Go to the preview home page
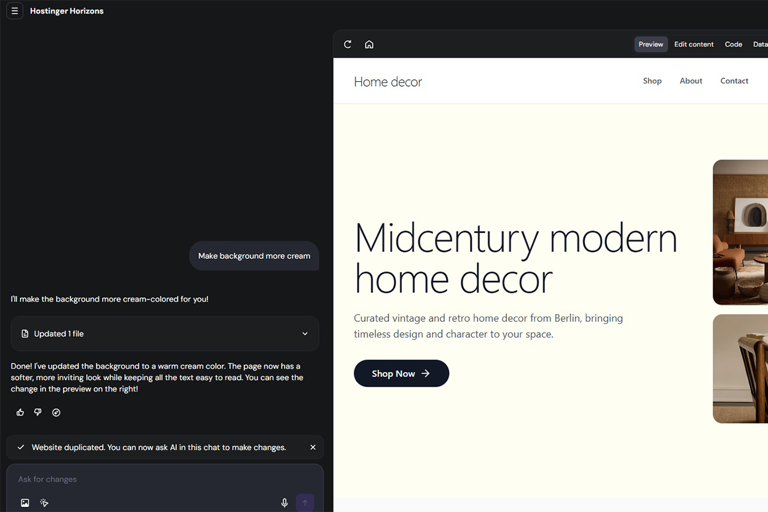This screenshot has height=512, width=768. coord(369,44)
